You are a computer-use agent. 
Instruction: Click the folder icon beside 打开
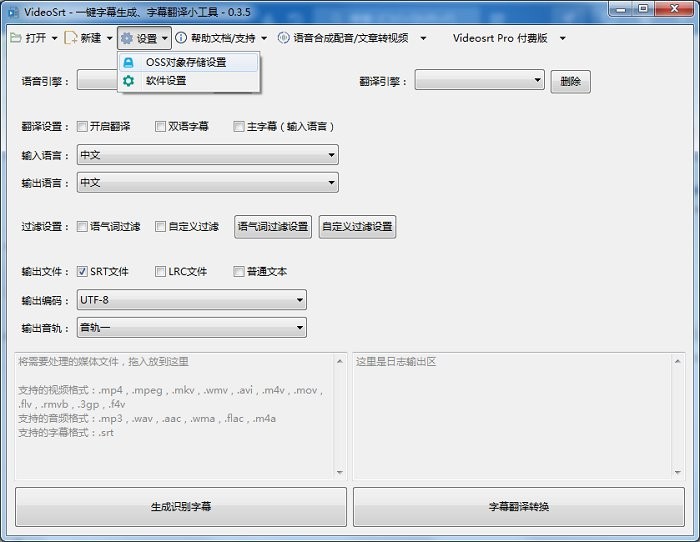pyautogui.click(x=15, y=38)
